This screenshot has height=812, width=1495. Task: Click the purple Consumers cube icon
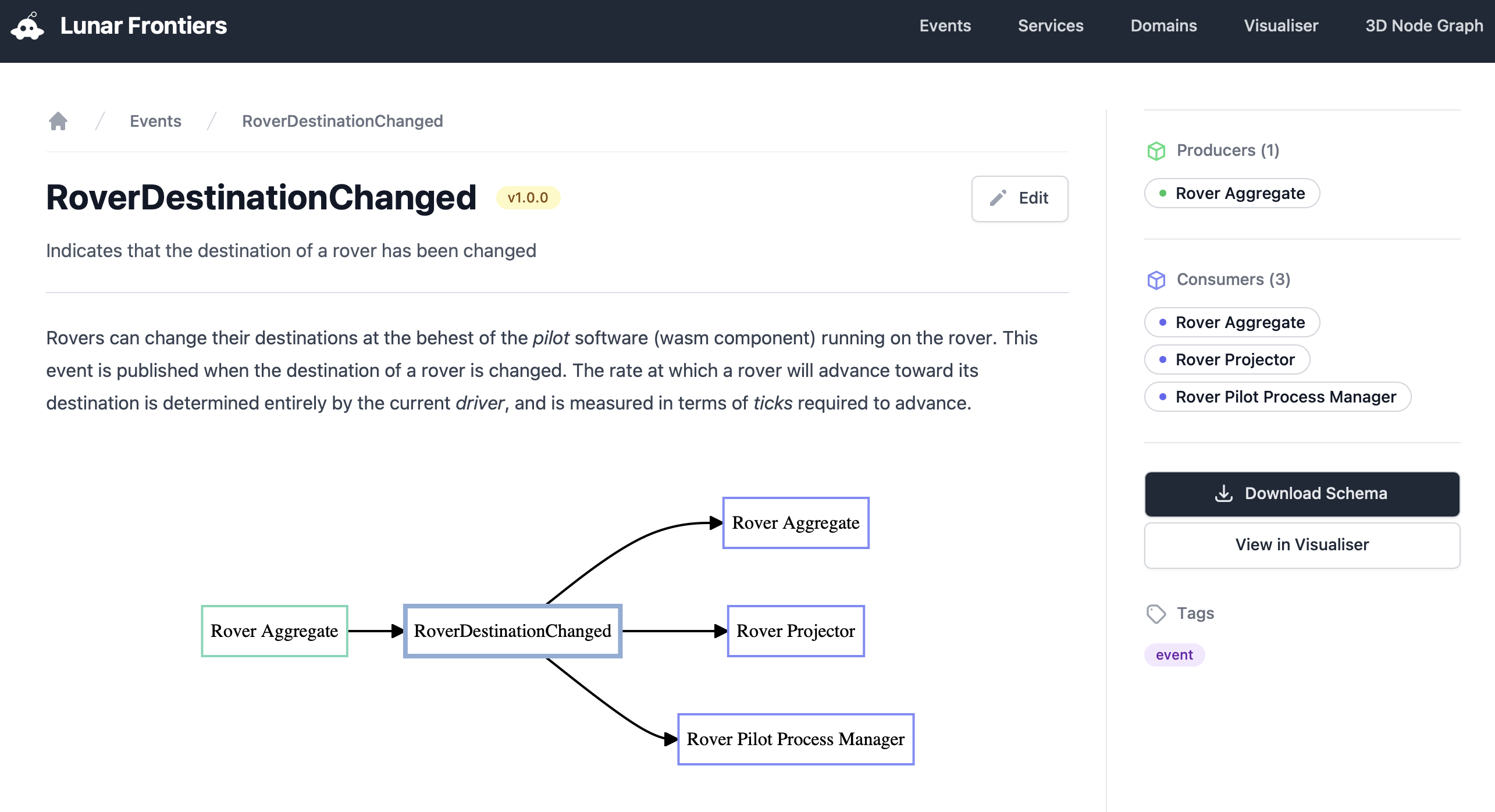pyautogui.click(x=1156, y=280)
